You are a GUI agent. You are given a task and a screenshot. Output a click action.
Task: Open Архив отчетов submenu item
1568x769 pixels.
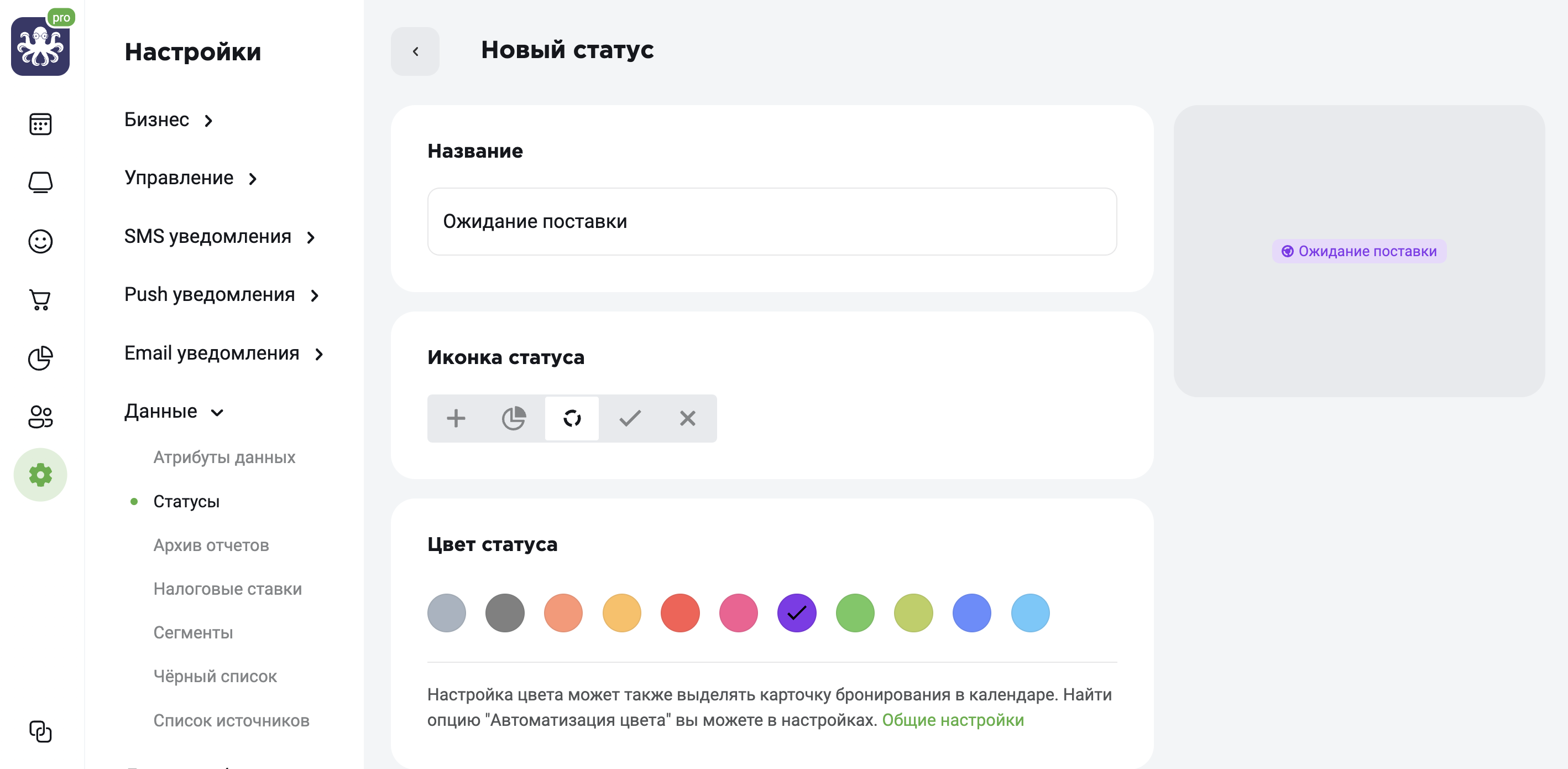click(x=211, y=545)
